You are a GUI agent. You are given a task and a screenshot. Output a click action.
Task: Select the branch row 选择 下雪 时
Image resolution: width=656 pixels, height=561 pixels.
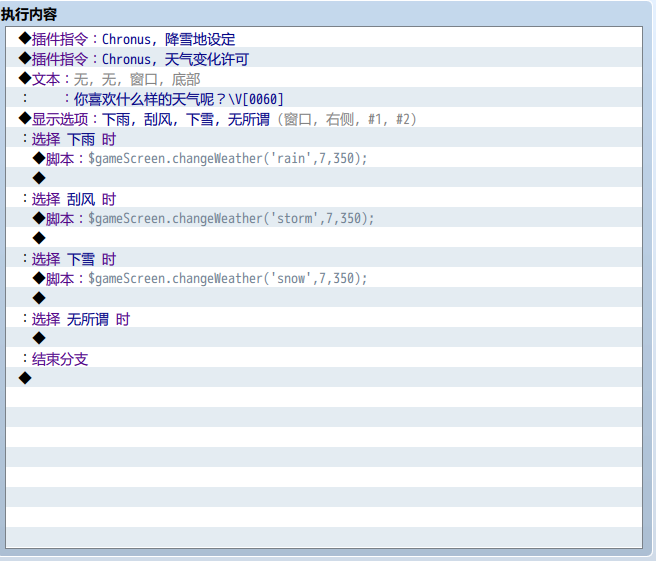click(x=324, y=259)
